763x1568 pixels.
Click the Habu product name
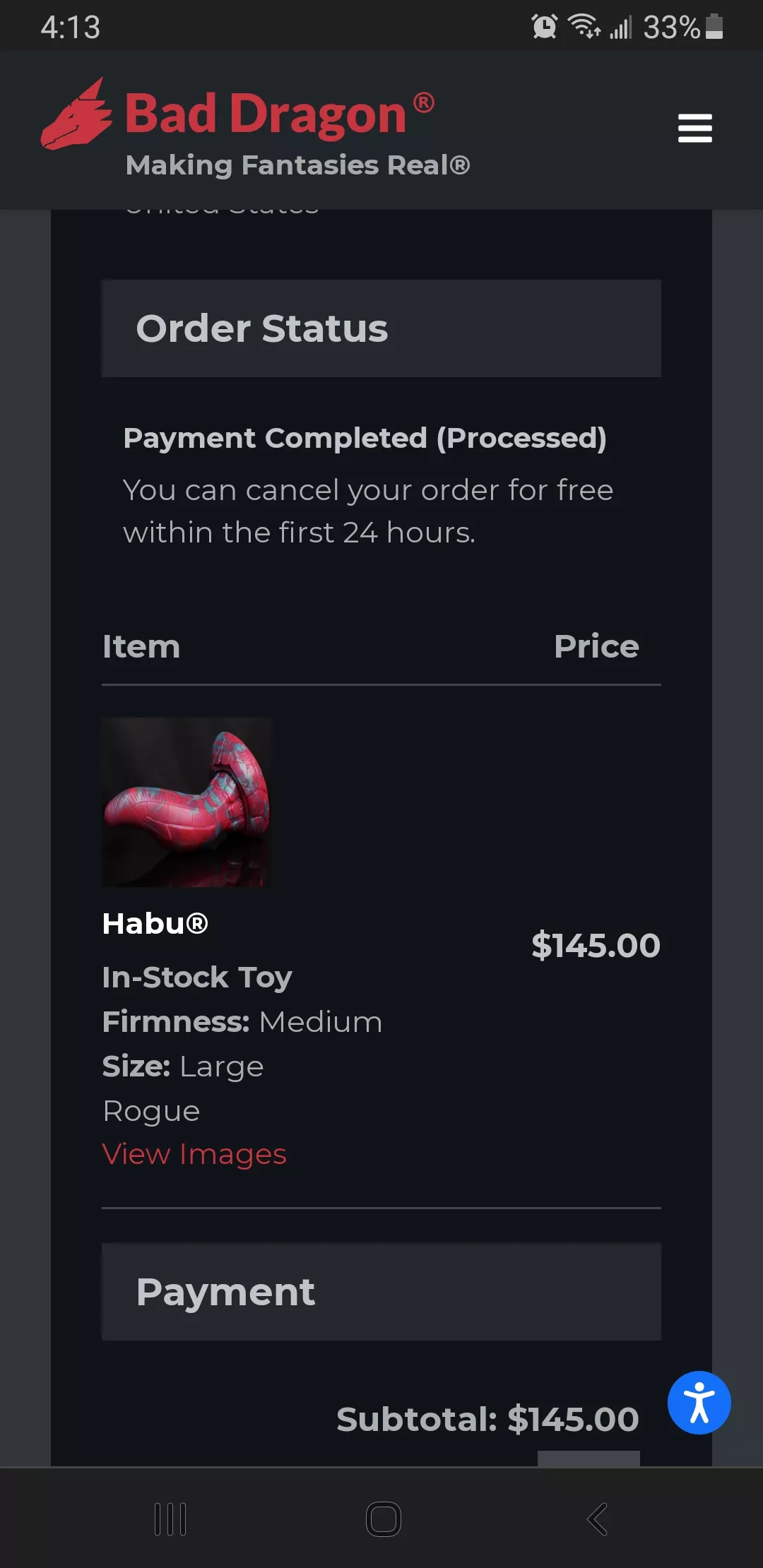click(x=155, y=922)
